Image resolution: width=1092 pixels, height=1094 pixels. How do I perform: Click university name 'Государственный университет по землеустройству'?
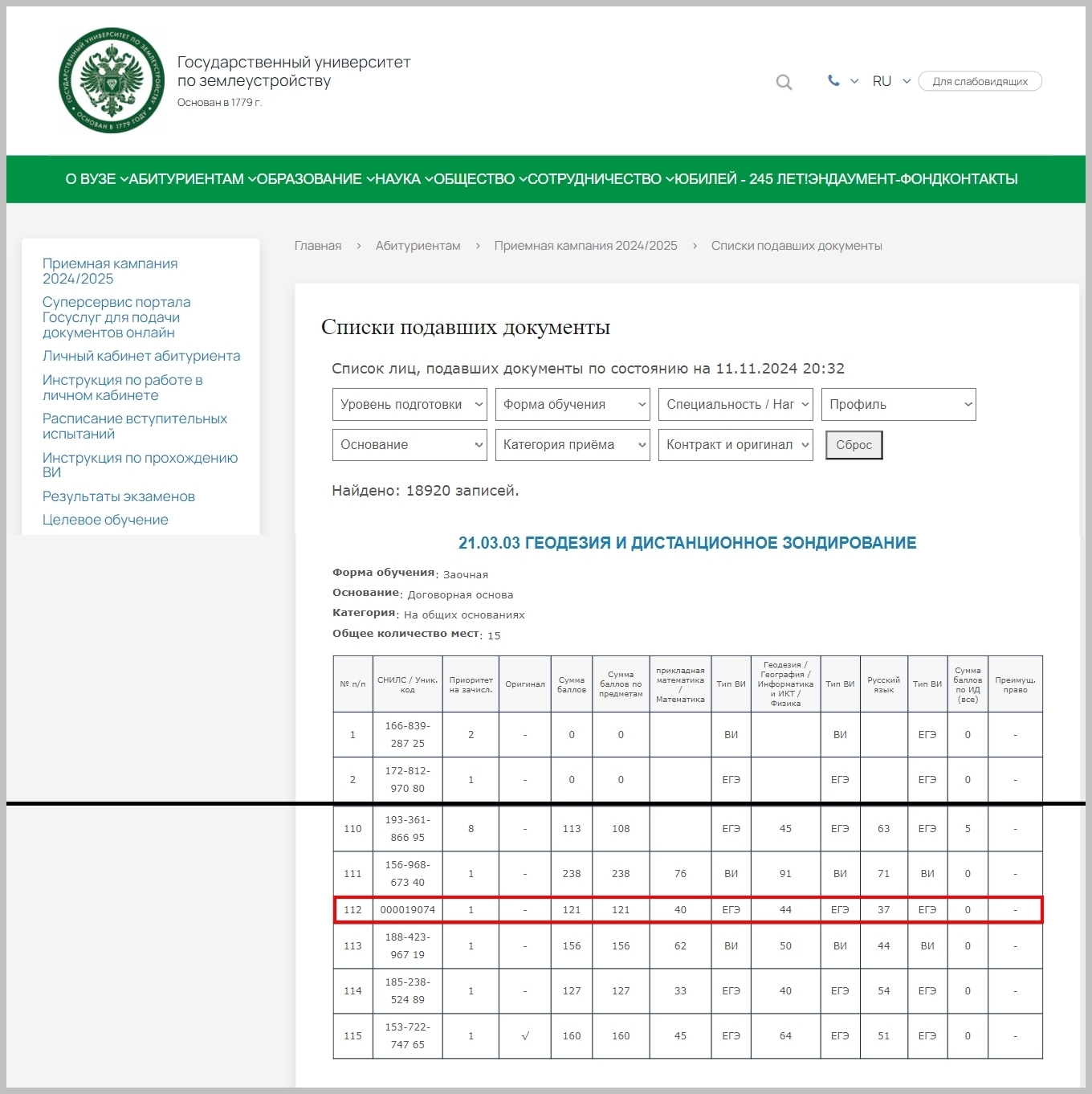[294, 71]
